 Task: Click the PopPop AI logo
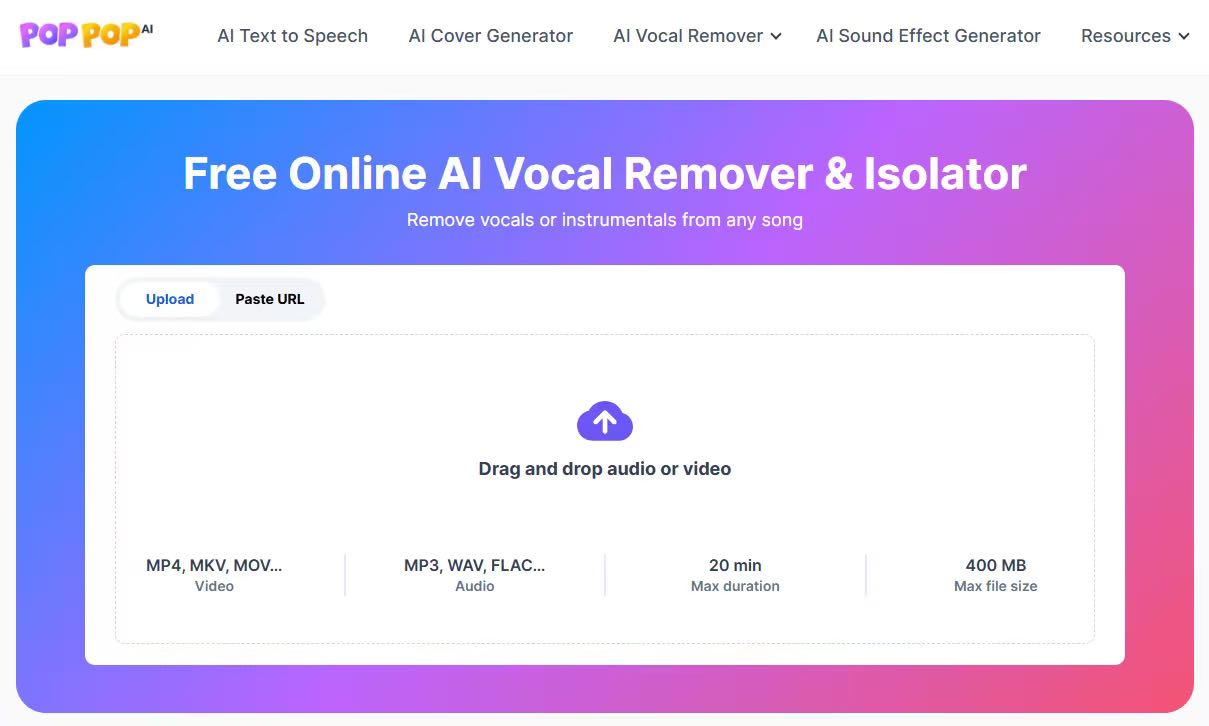click(x=86, y=35)
